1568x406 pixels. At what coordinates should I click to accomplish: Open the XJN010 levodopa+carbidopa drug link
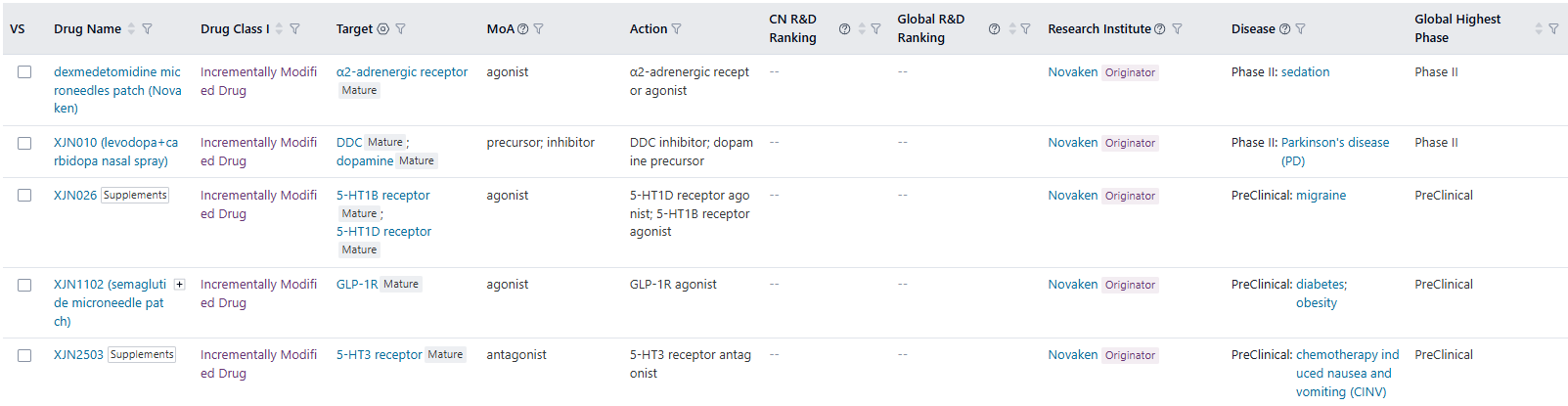tap(115, 152)
